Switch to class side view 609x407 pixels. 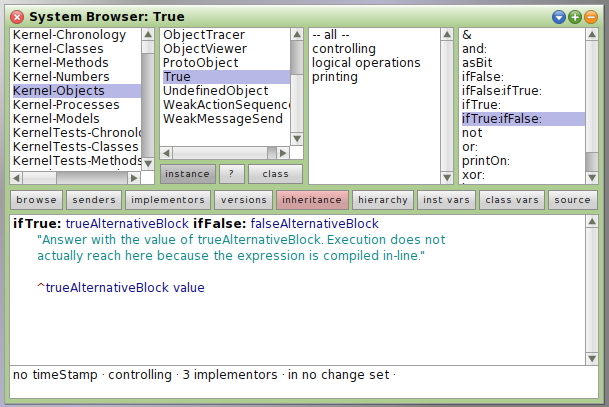click(x=275, y=174)
